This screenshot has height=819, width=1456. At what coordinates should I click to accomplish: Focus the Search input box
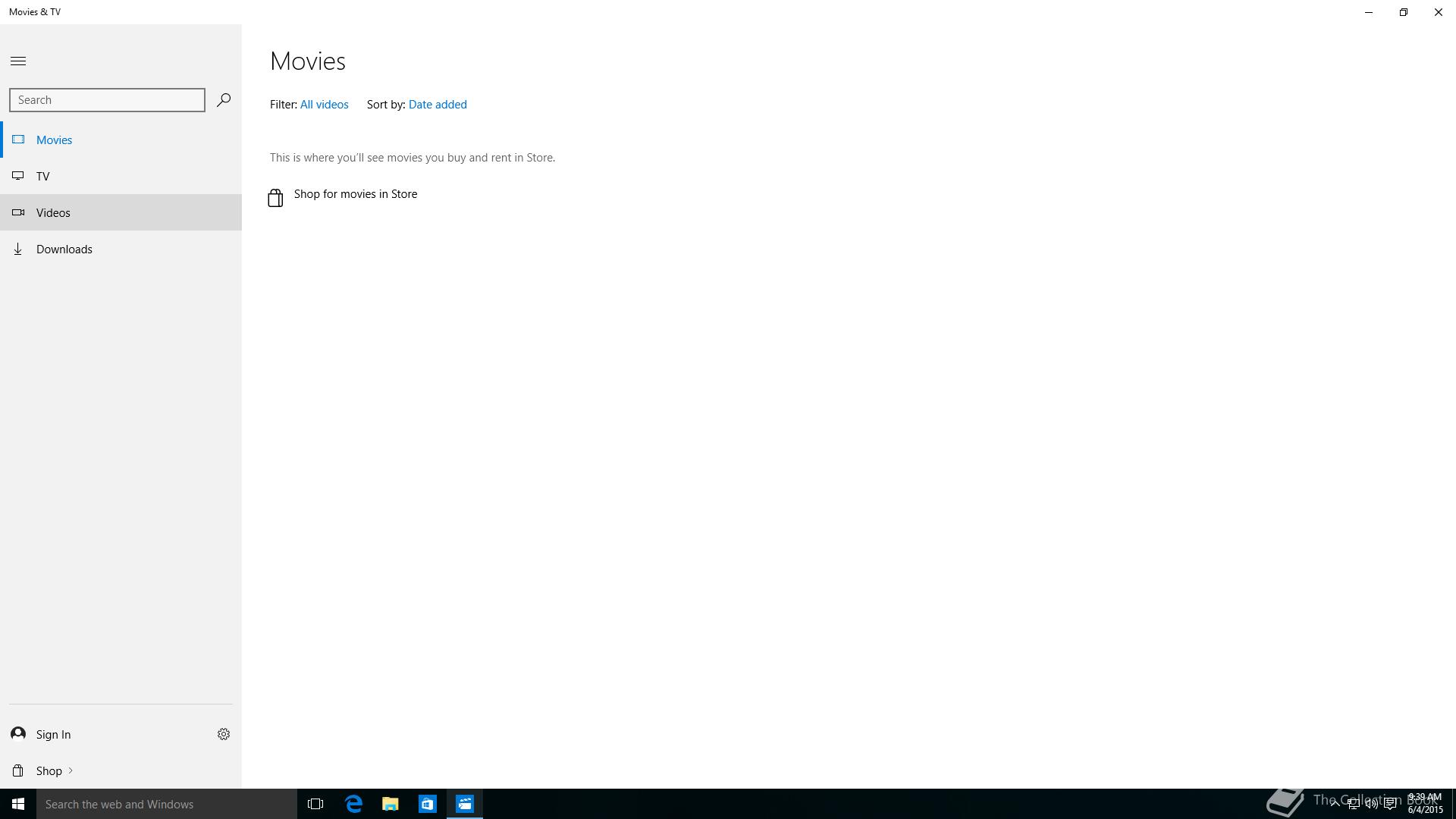point(107,100)
